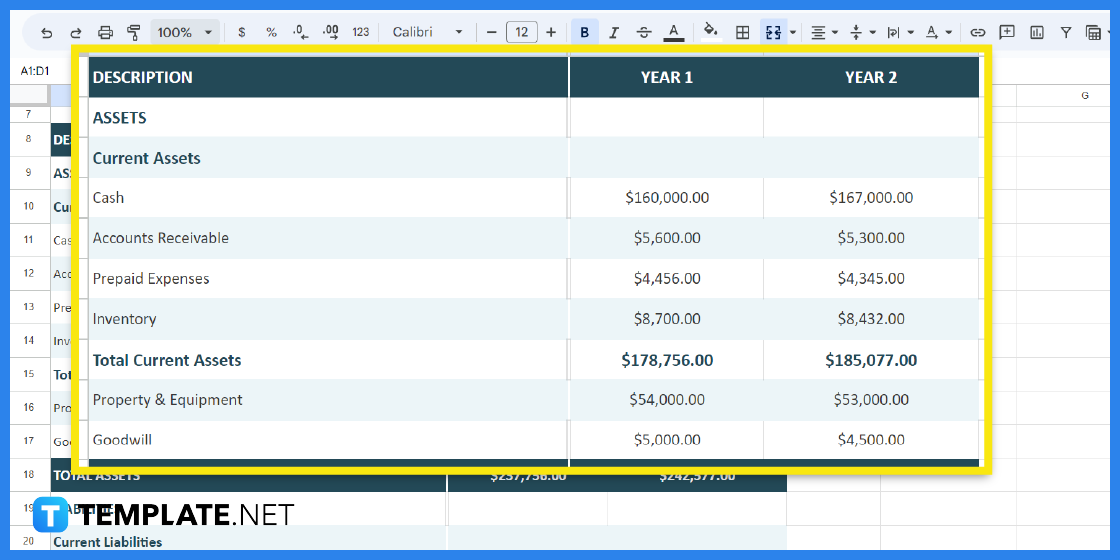This screenshot has width=1120, height=560.
Task: Decrease font size with minus button
Action: [491, 32]
